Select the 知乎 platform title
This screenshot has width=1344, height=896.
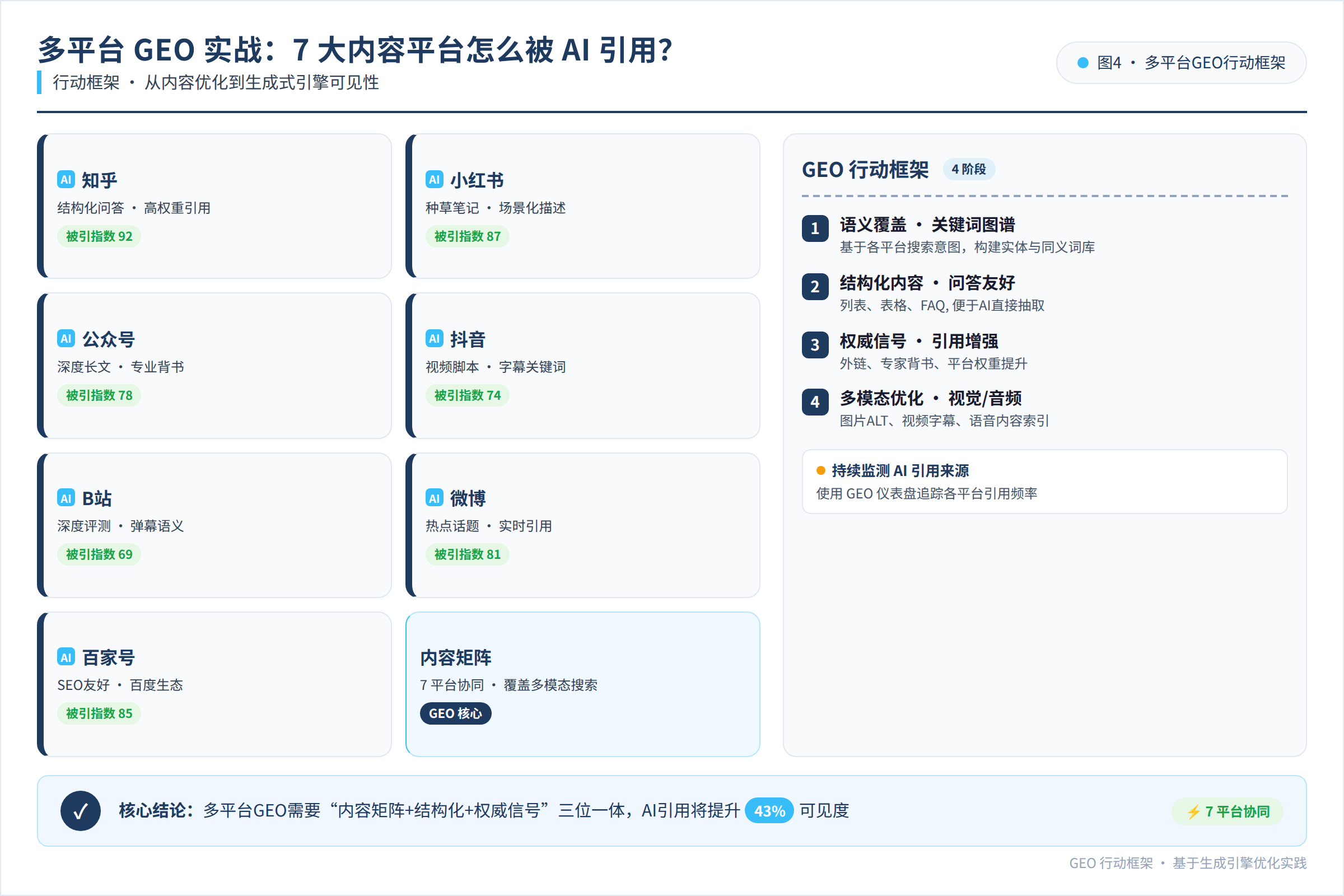(x=100, y=180)
